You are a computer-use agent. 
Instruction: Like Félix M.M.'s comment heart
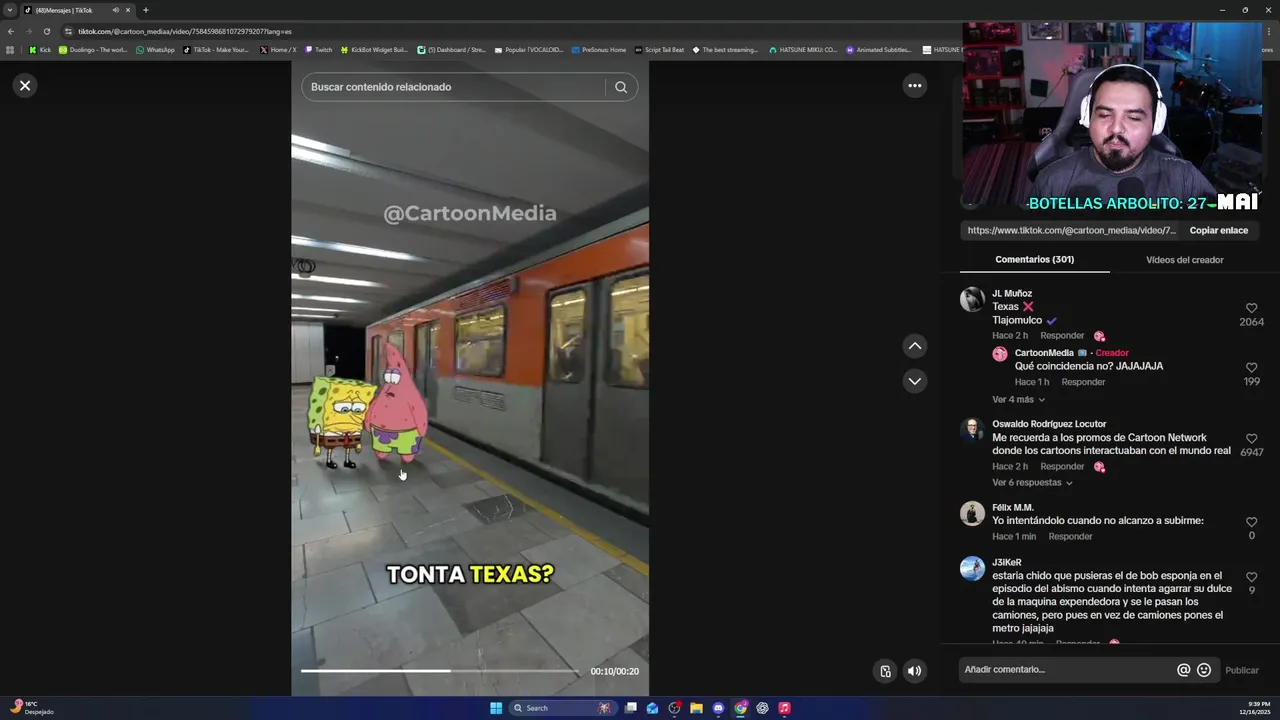pyautogui.click(x=1251, y=522)
